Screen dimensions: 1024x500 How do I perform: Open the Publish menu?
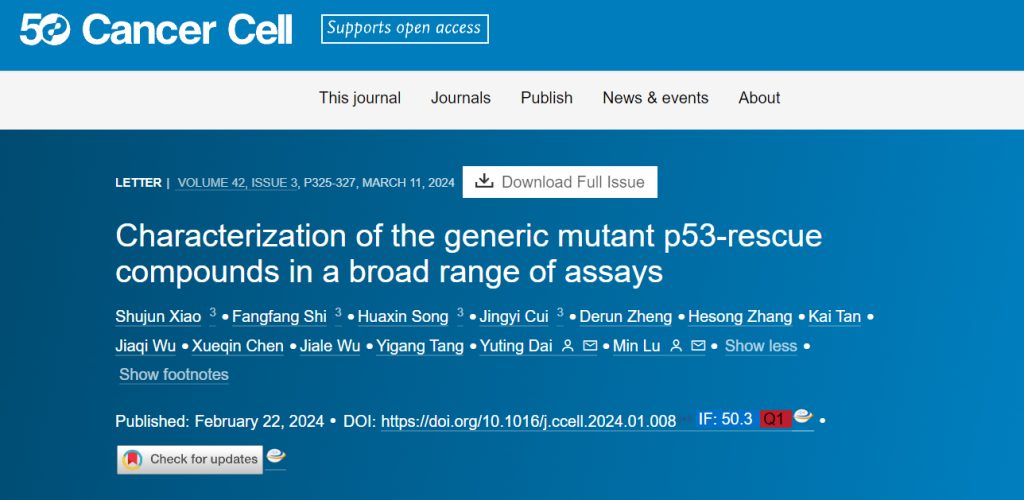coord(547,98)
